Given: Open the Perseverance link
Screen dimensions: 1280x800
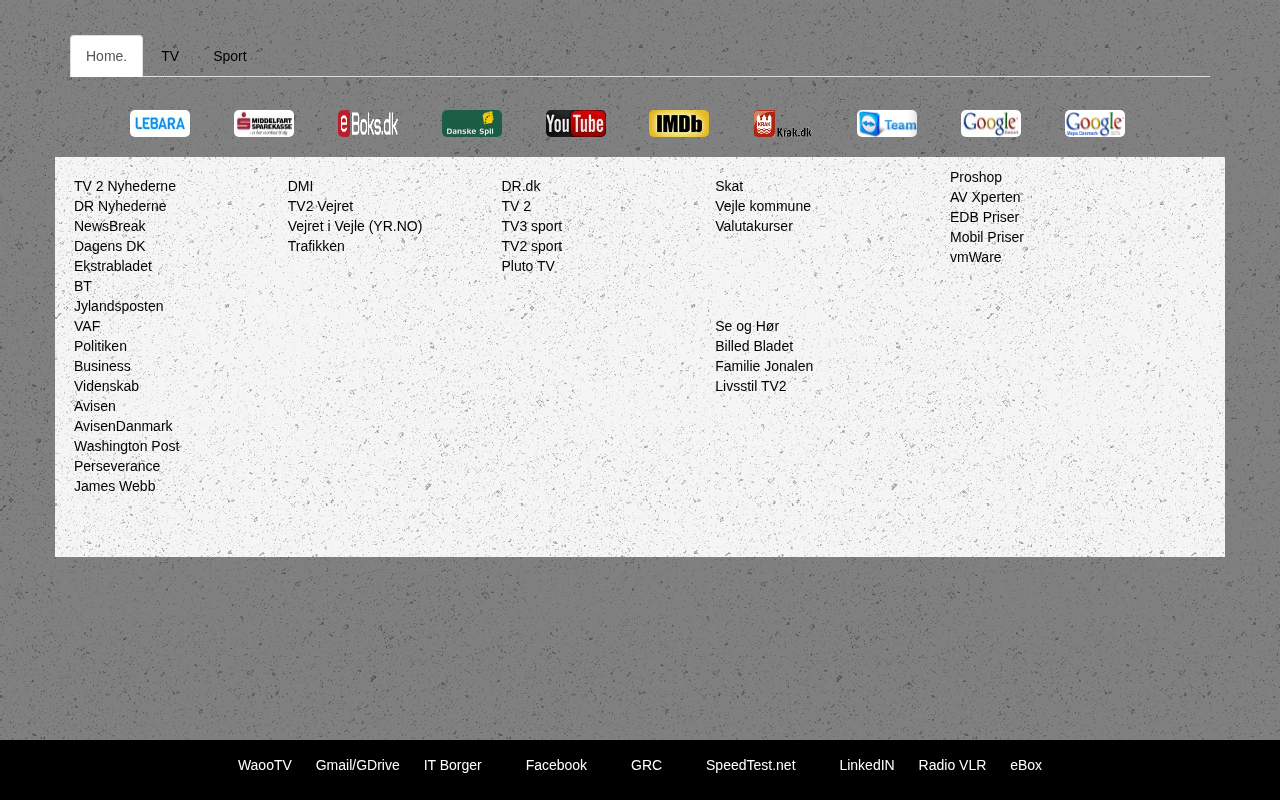Looking at the screenshot, I should [117, 466].
